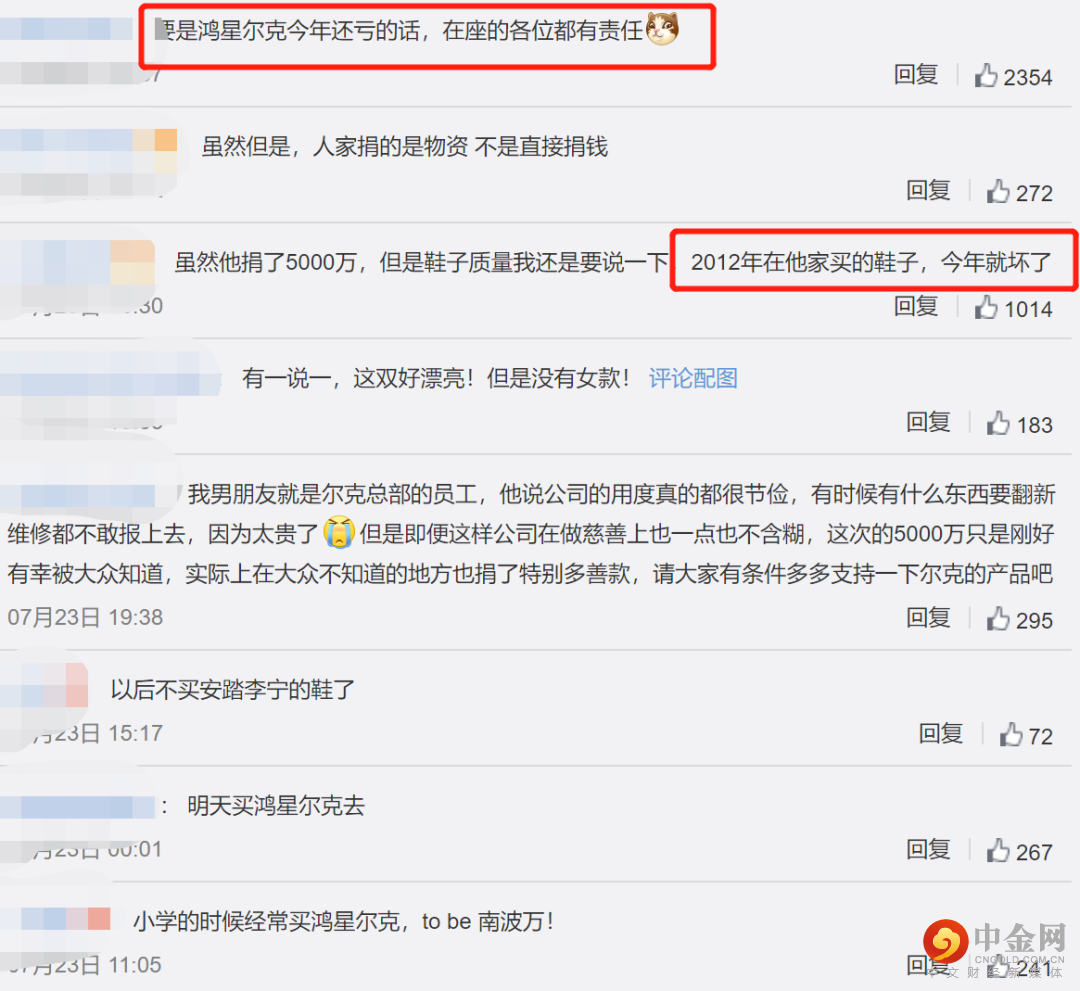Click thumbs-up on the 72-like comment
Image resolution: width=1080 pixels, height=991 pixels.
pyautogui.click(x=1010, y=734)
